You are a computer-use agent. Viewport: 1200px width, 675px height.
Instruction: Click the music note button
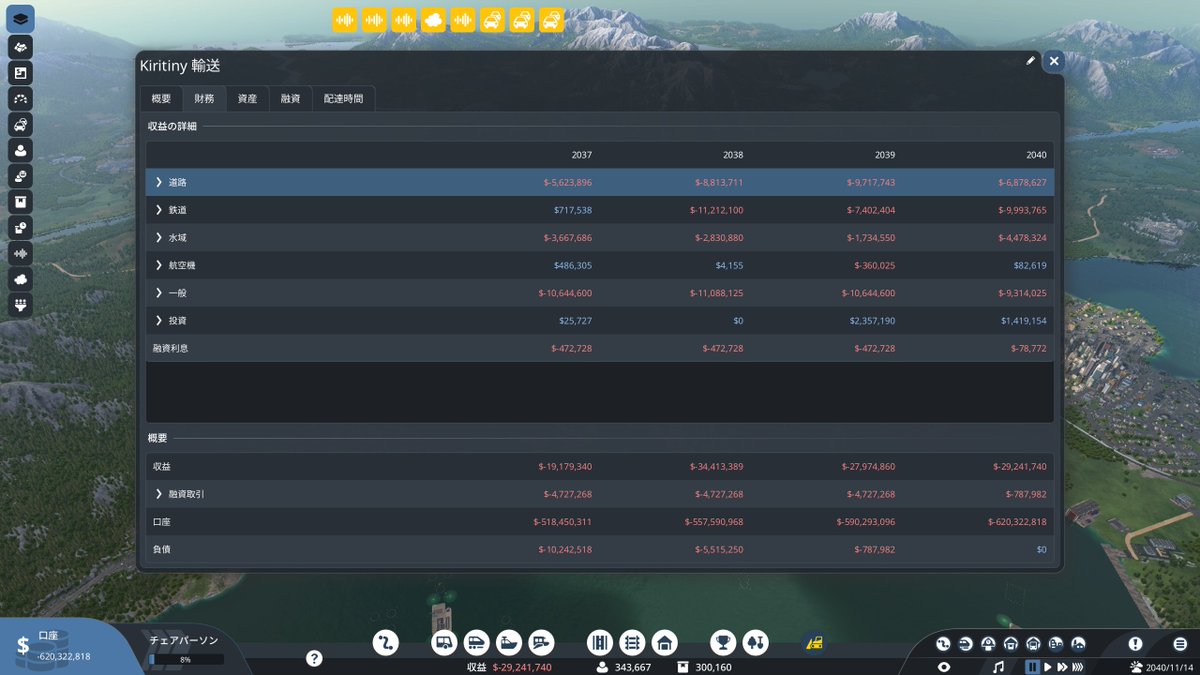(x=998, y=667)
